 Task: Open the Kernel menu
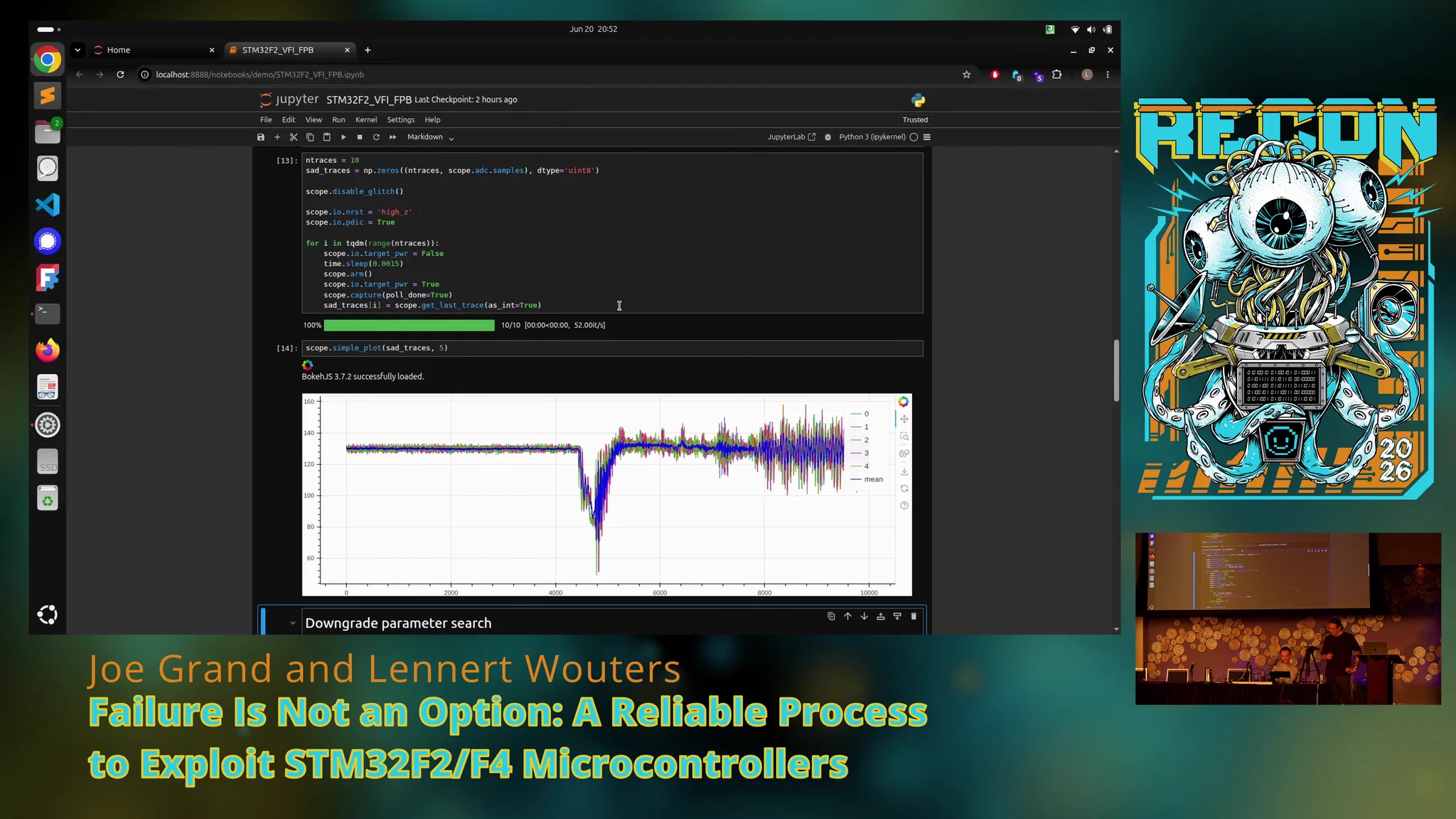pyautogui.click(x=366, y=120)
